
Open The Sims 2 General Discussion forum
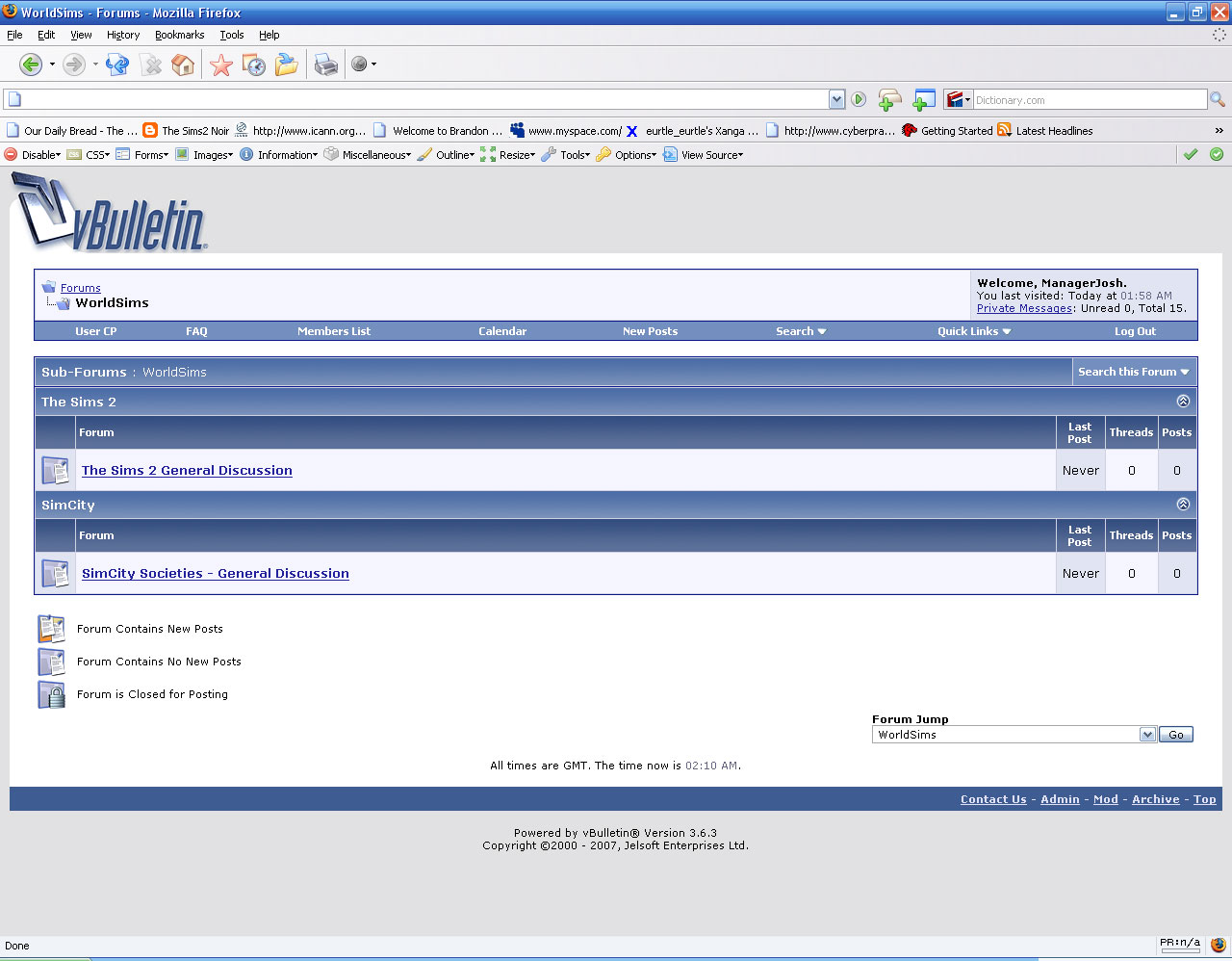click(187, 471)
